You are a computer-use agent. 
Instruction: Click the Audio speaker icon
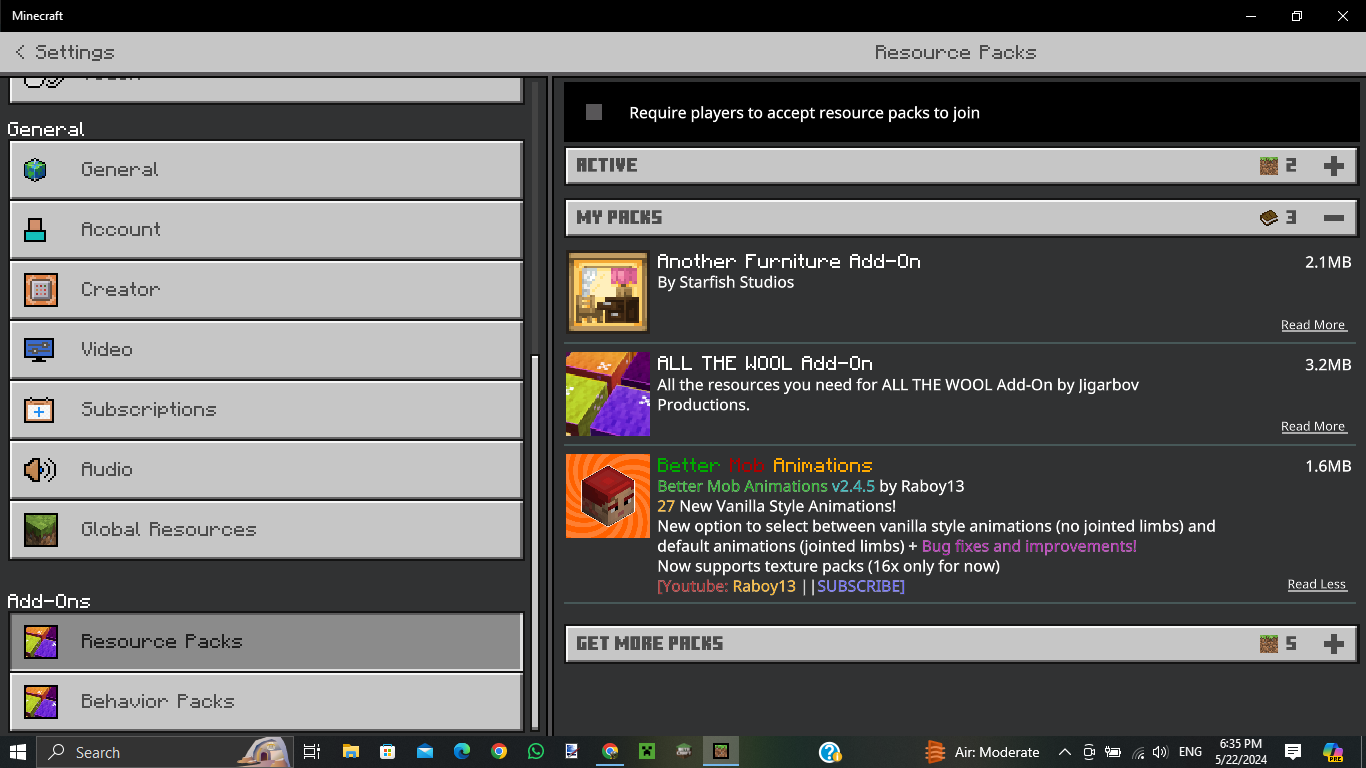[39, 470]
